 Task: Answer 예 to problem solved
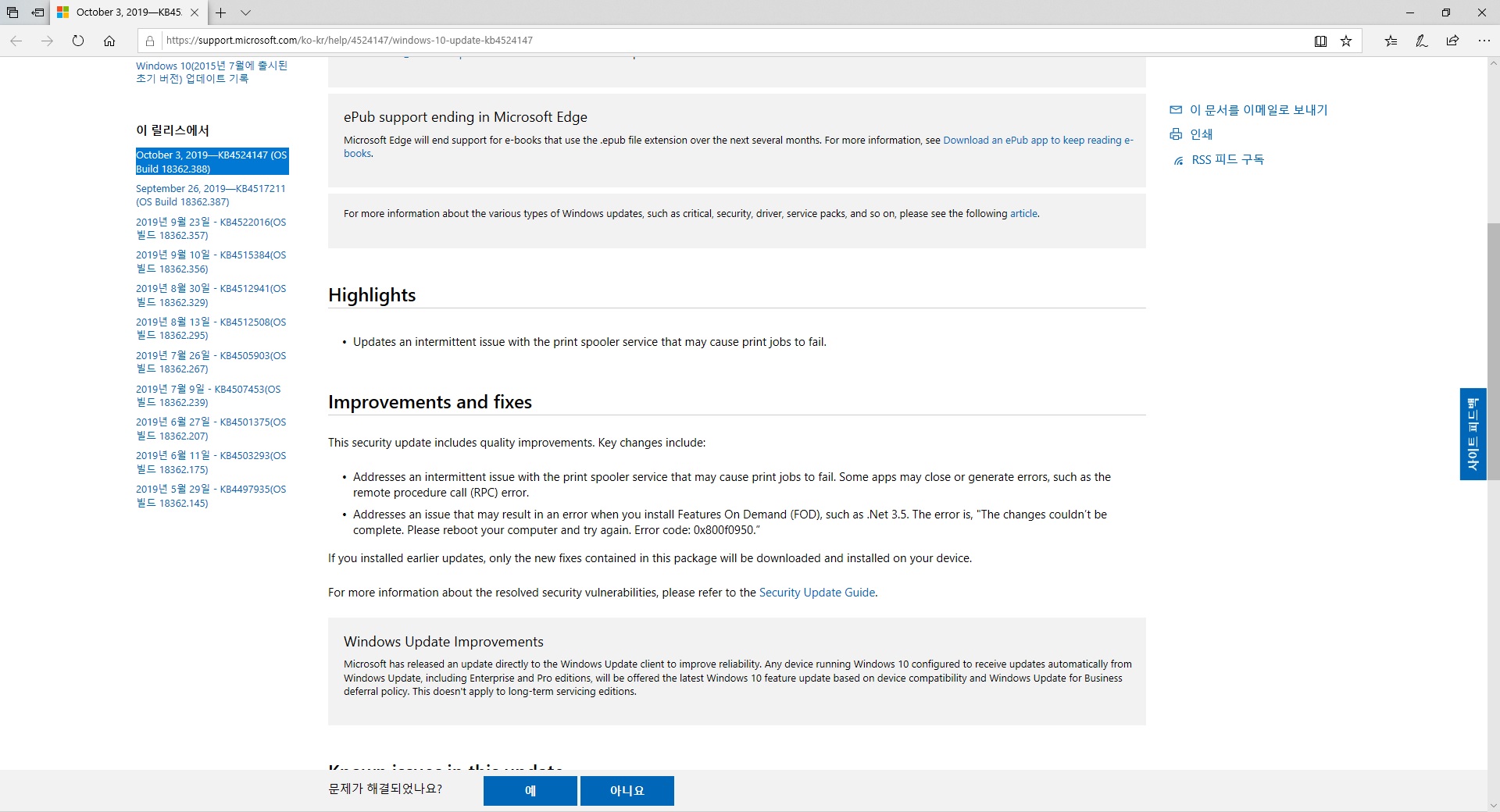[530, 791]
